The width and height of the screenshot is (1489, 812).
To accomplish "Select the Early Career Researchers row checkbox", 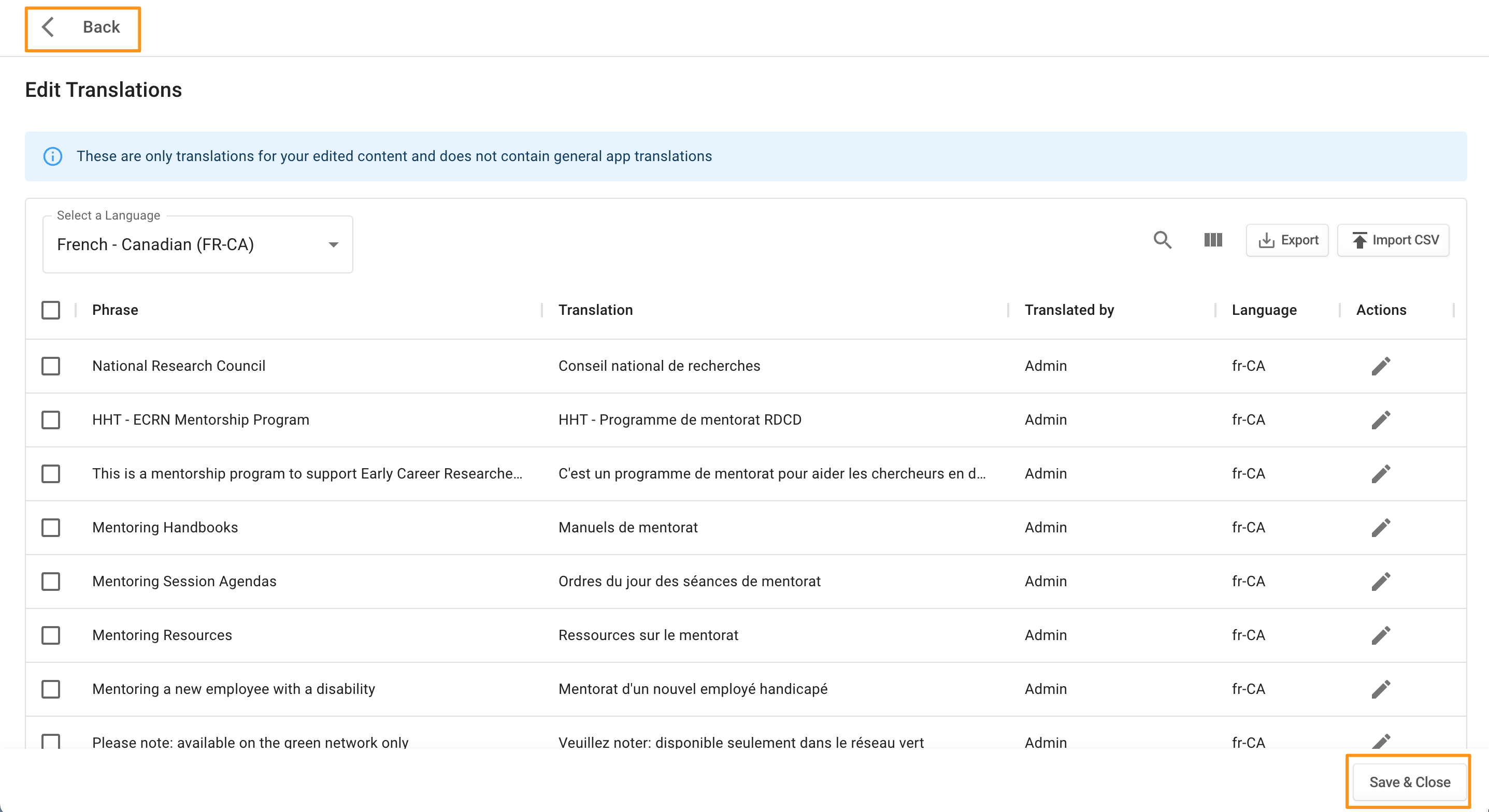I will coord(51,474).
